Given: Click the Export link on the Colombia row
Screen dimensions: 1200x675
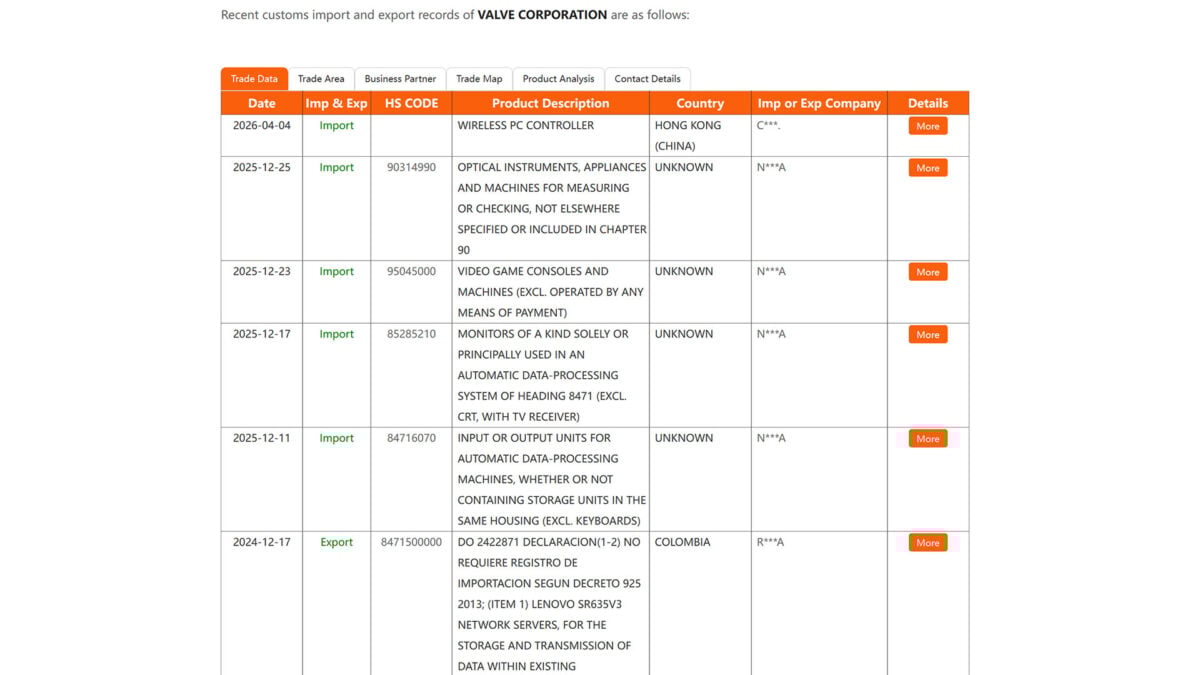Looking at the screenshot, I should click(x=336, y=541).
